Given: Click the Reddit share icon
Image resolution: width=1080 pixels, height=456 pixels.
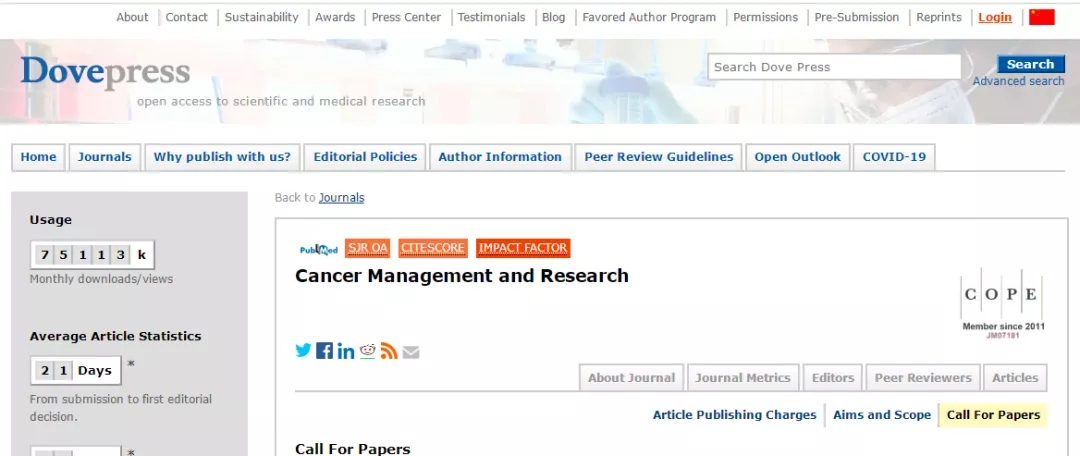Looking at the screenshot, I should click(368, 350).
